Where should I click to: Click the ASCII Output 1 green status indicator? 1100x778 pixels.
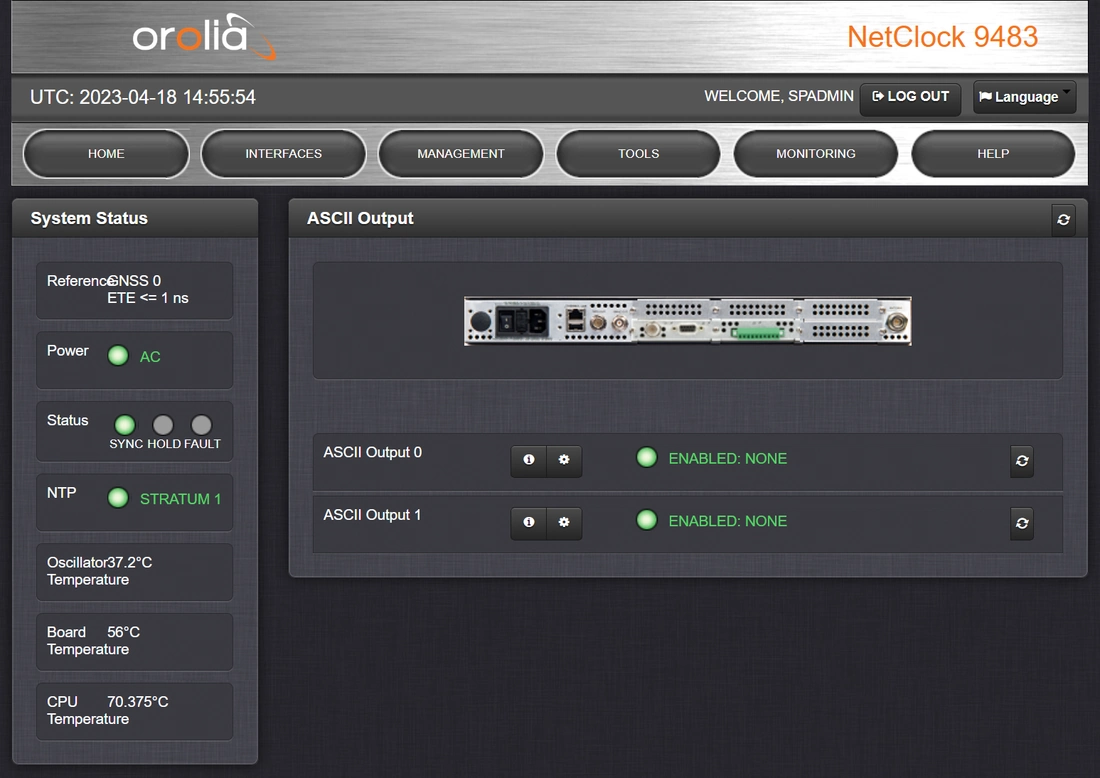click(646, 520)
